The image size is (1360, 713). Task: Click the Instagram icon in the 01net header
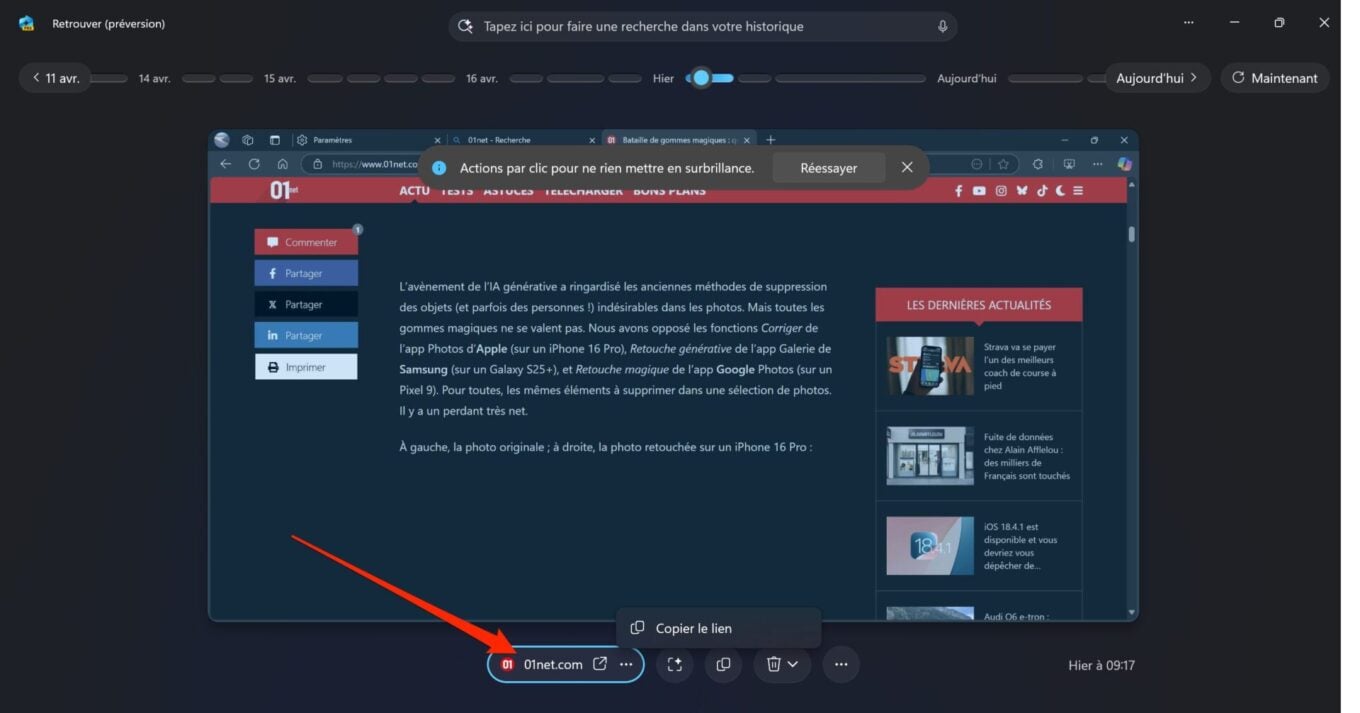pyautogui.click(x=1000, y=191)
